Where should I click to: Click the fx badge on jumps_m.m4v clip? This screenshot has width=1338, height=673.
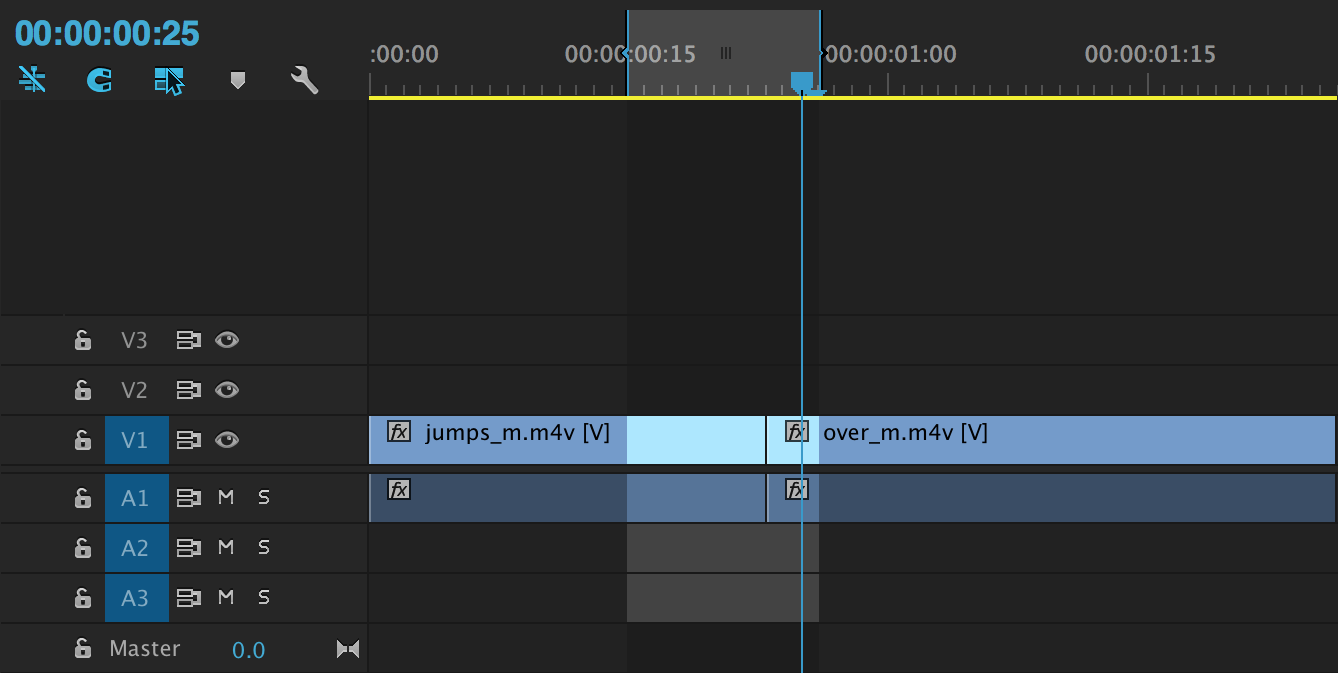pyautogui.click(x=399, y=432)
